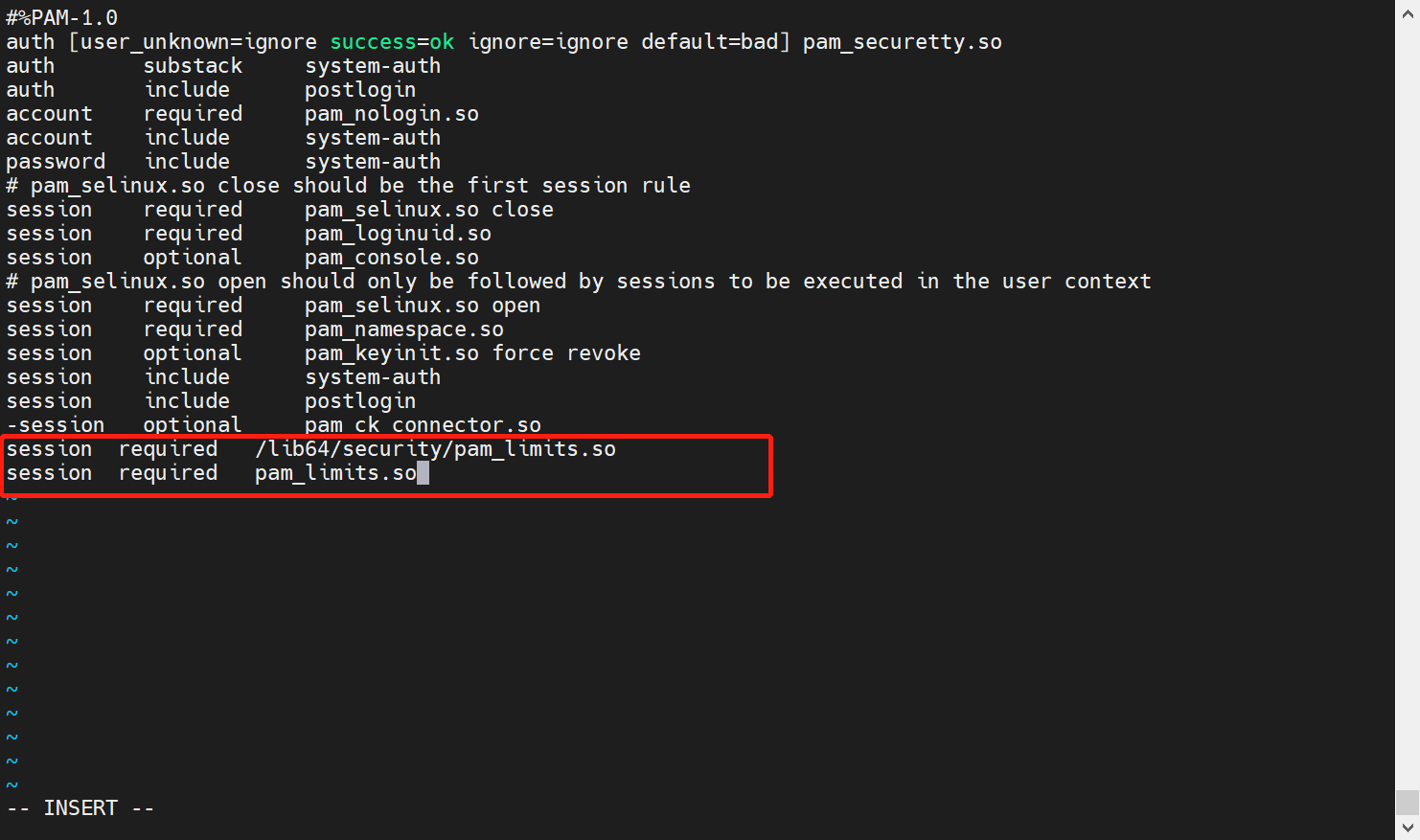Click pam_nologin.so in the account line
The image size is (1420, 840).
point(391,114)
